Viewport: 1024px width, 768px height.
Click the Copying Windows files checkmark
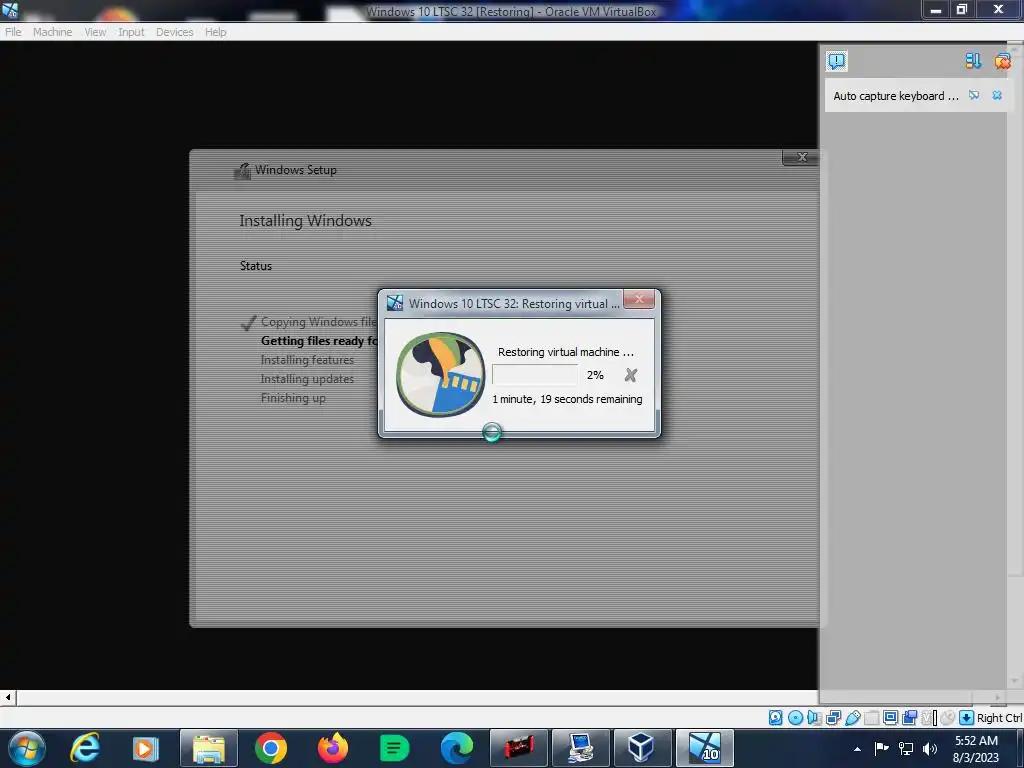pos(248,323)
